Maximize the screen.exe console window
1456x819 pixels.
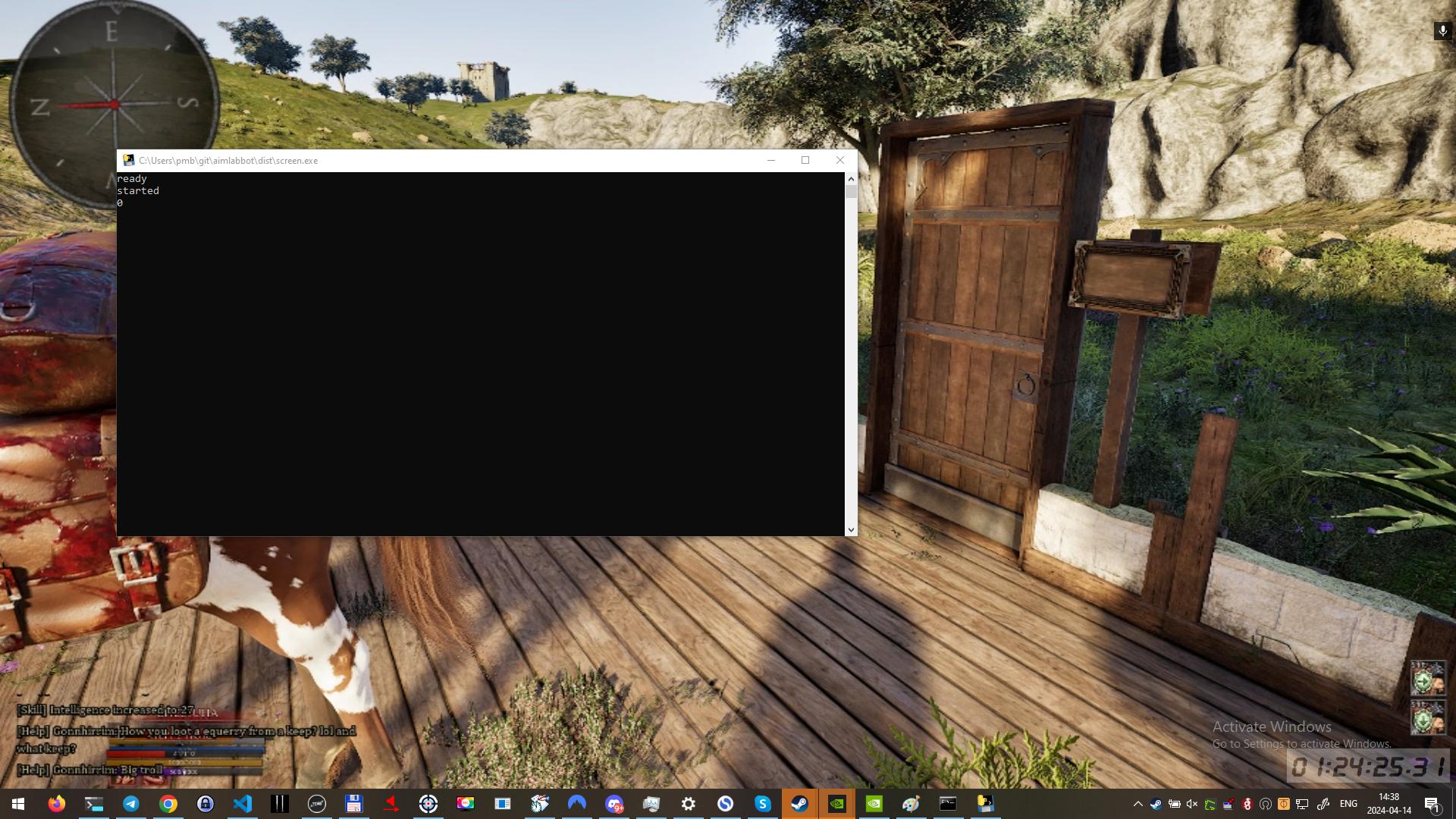(805, 160)
